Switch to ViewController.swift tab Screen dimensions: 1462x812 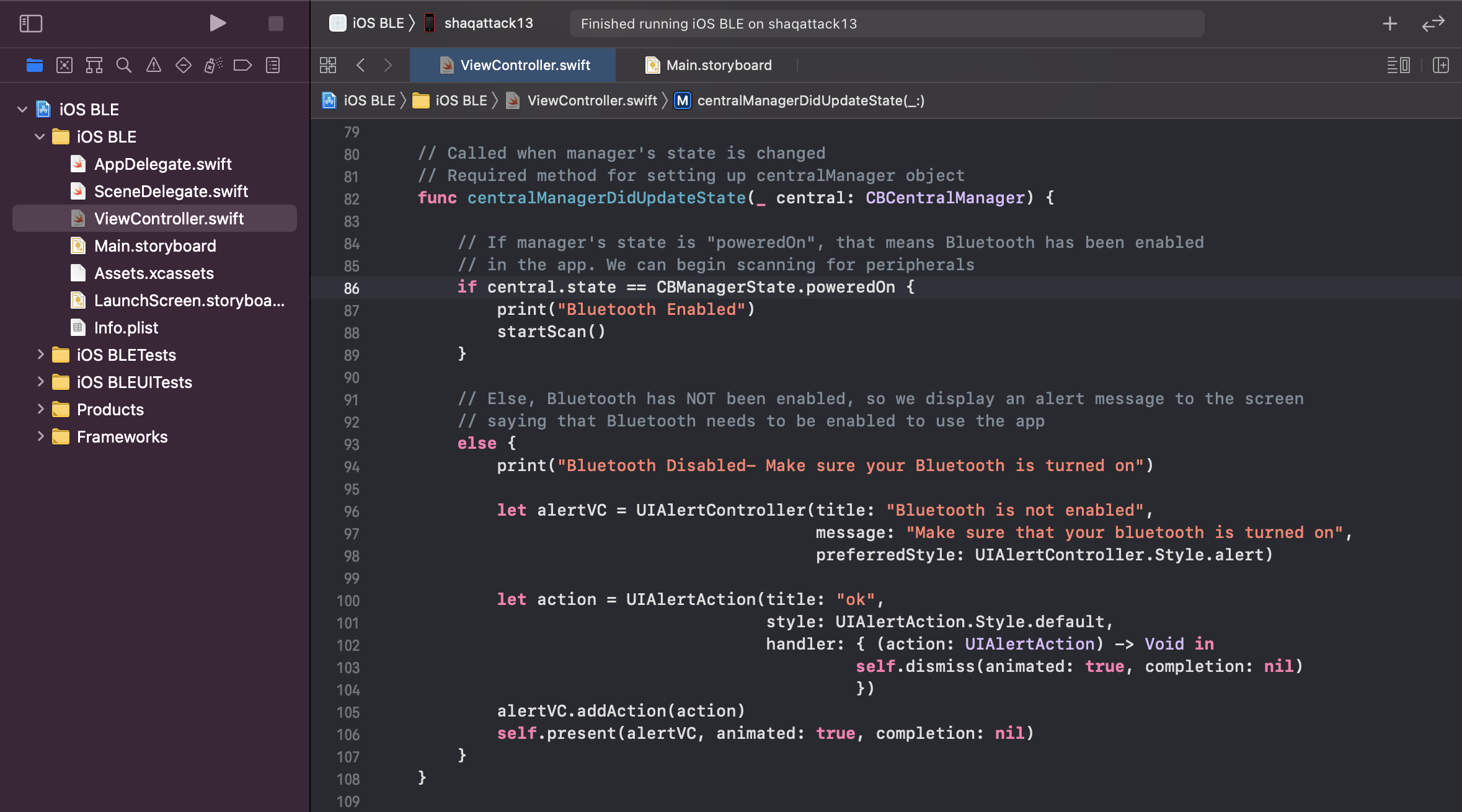coord(513,65)
